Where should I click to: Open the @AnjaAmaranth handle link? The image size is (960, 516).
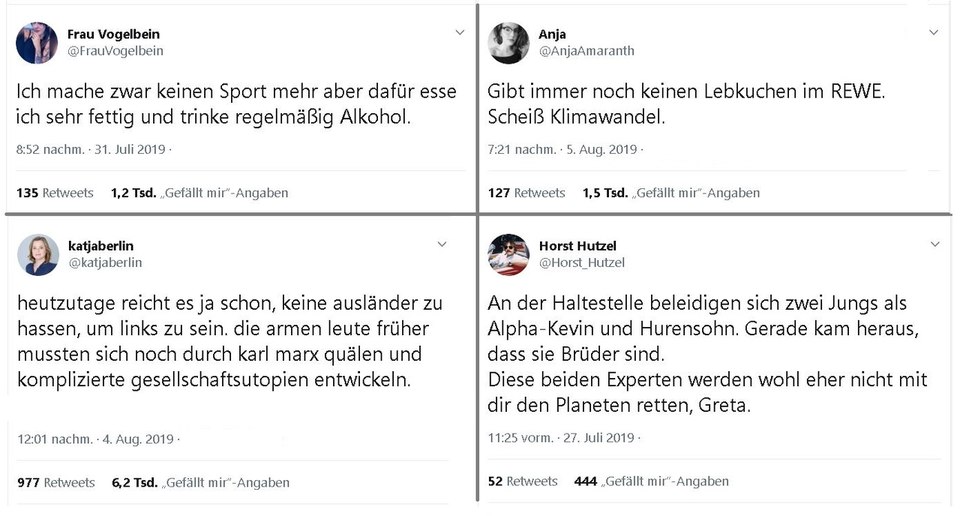tap(587, 51)
